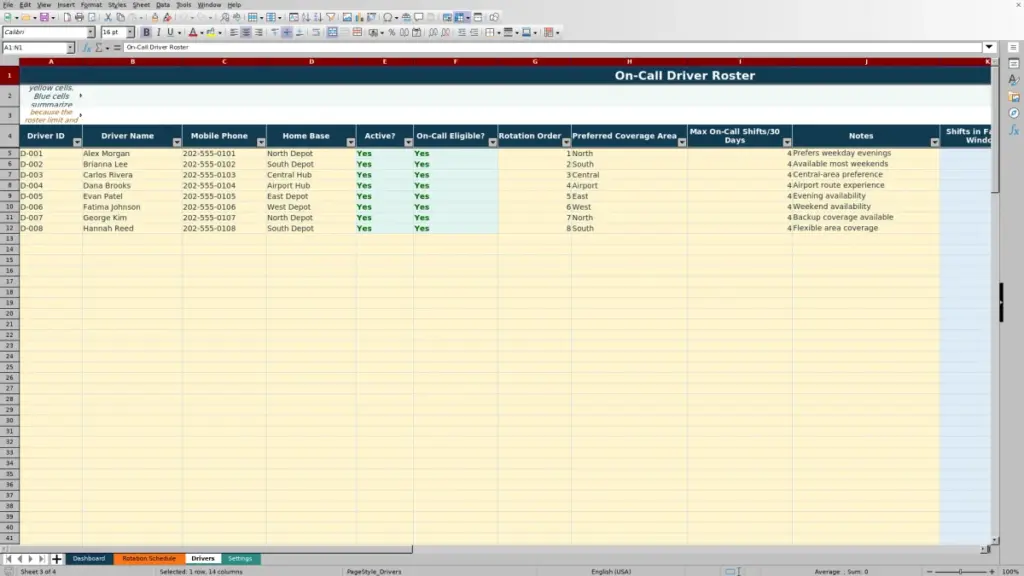Click the Insert Comment icon
Image resolution: width=1024 pixels, height=576 pixels.
click(419, 17)
